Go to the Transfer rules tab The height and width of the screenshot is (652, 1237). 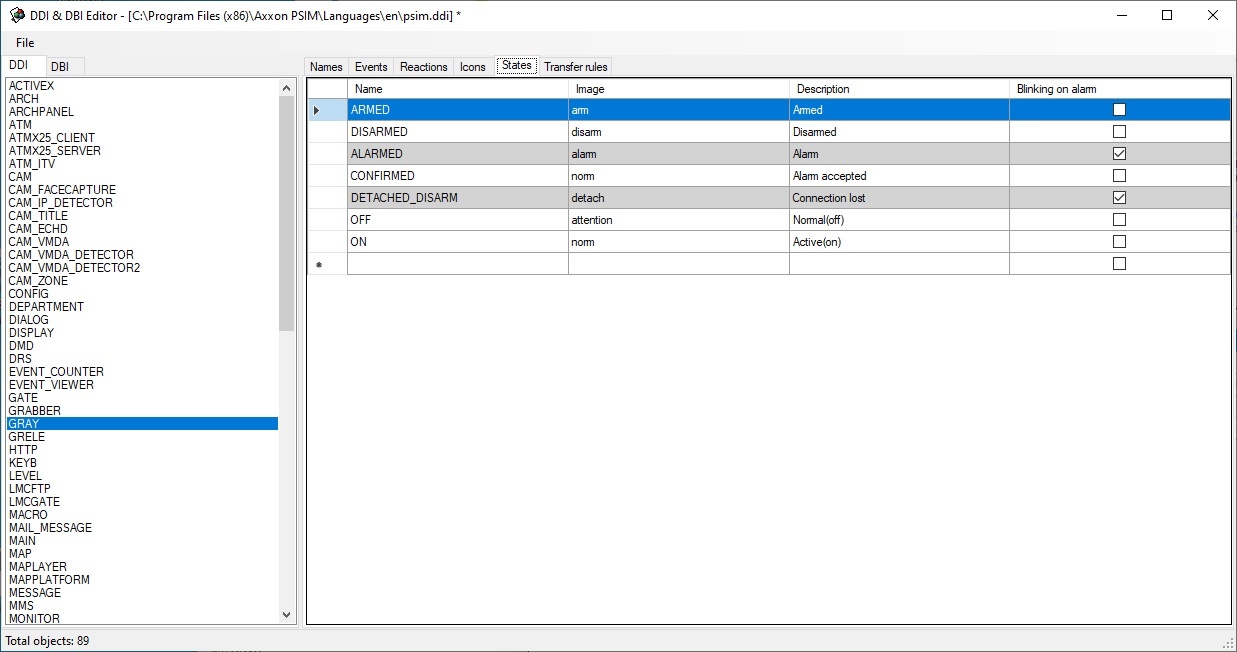click(575, 67)
